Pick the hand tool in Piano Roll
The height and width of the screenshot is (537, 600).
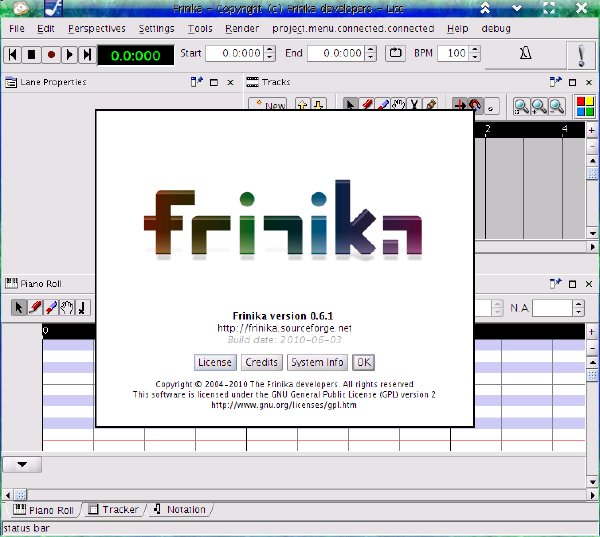[67, 307]
